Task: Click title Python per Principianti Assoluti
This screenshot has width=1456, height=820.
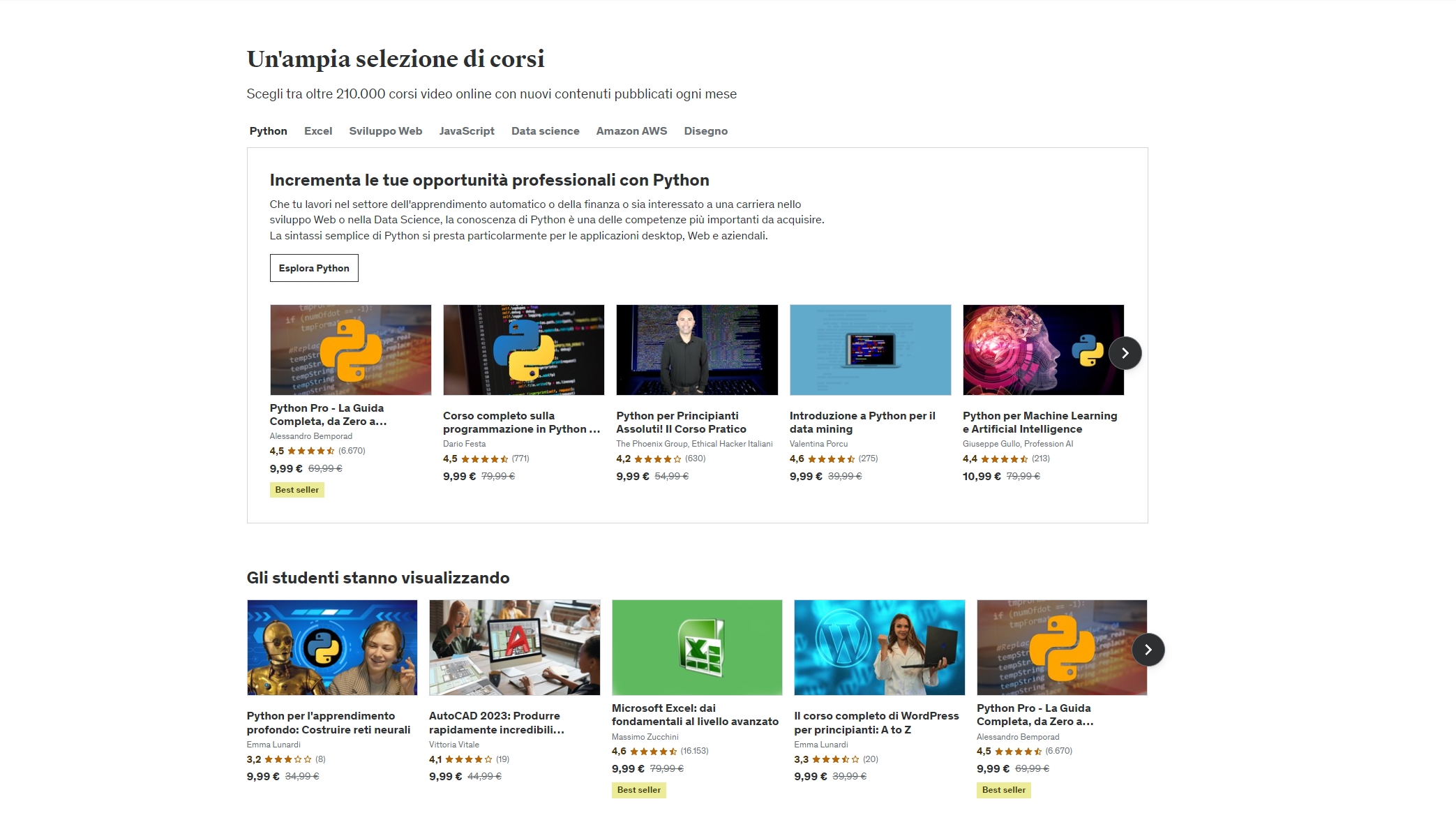Action: (681, 422)
